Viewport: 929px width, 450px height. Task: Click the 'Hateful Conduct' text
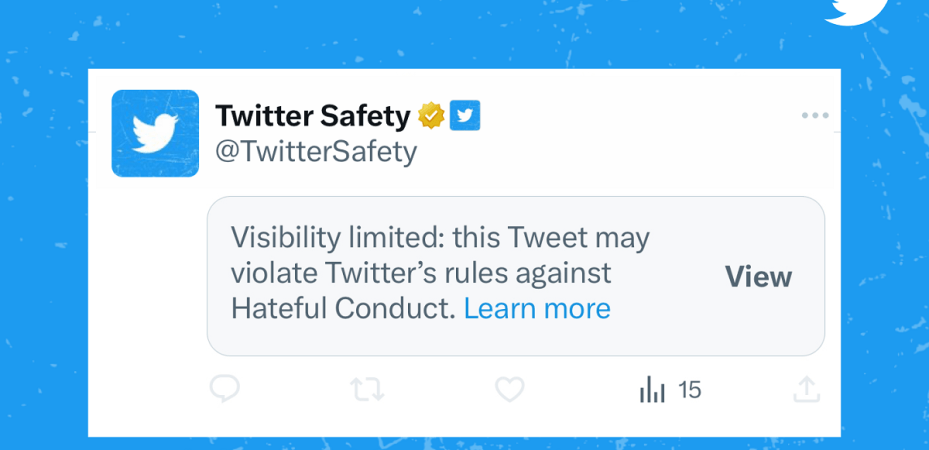click(x=342, y=309)
